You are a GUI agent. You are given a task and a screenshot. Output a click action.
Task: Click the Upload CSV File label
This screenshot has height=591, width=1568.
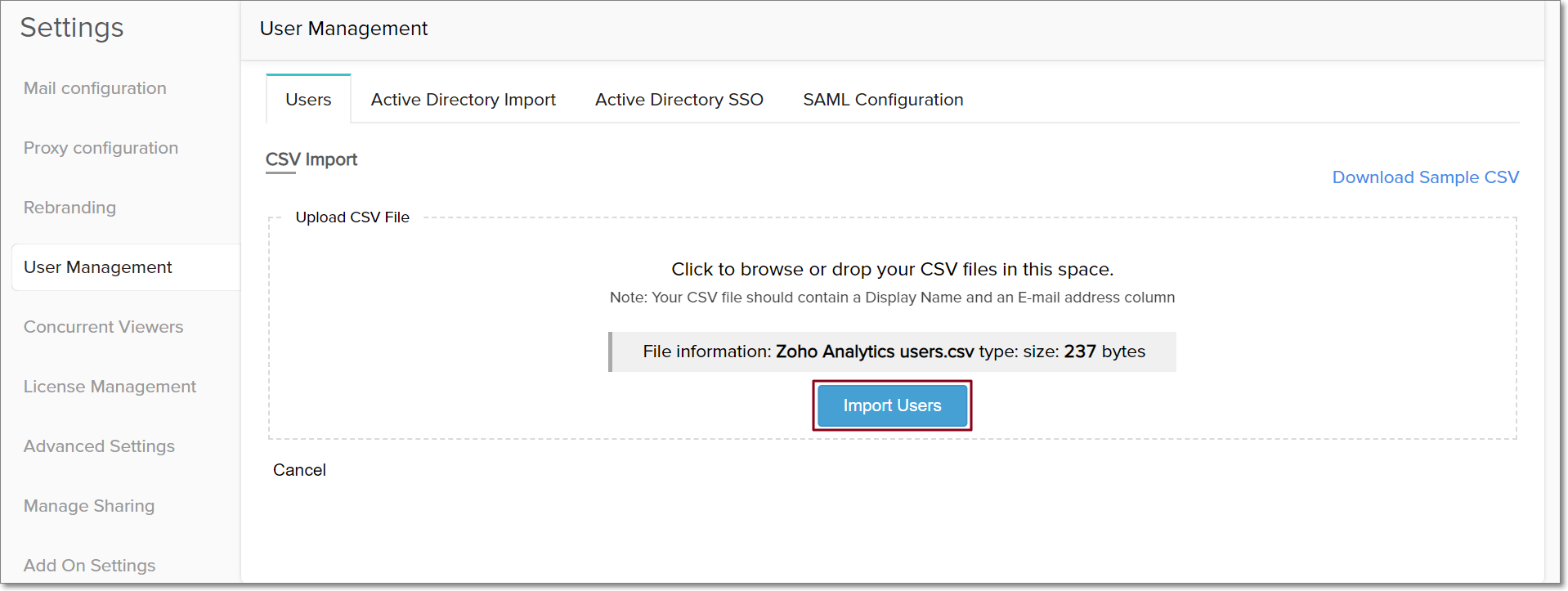(352, 217)
